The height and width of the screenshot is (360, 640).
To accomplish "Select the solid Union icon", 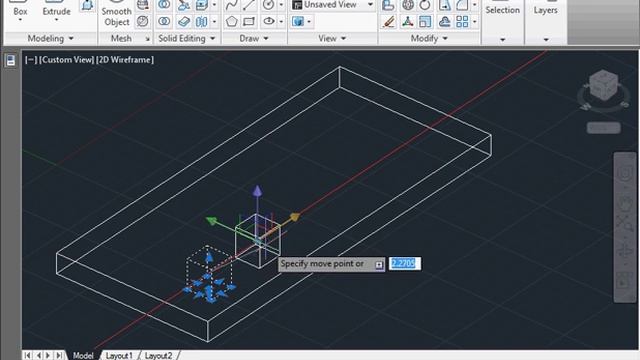I will tap(164, 5).
